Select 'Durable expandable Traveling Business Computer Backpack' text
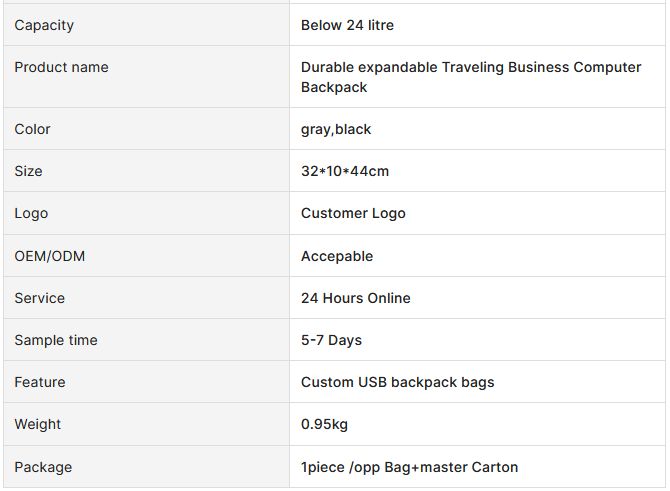Screen dimensions: 670x491 471,77
